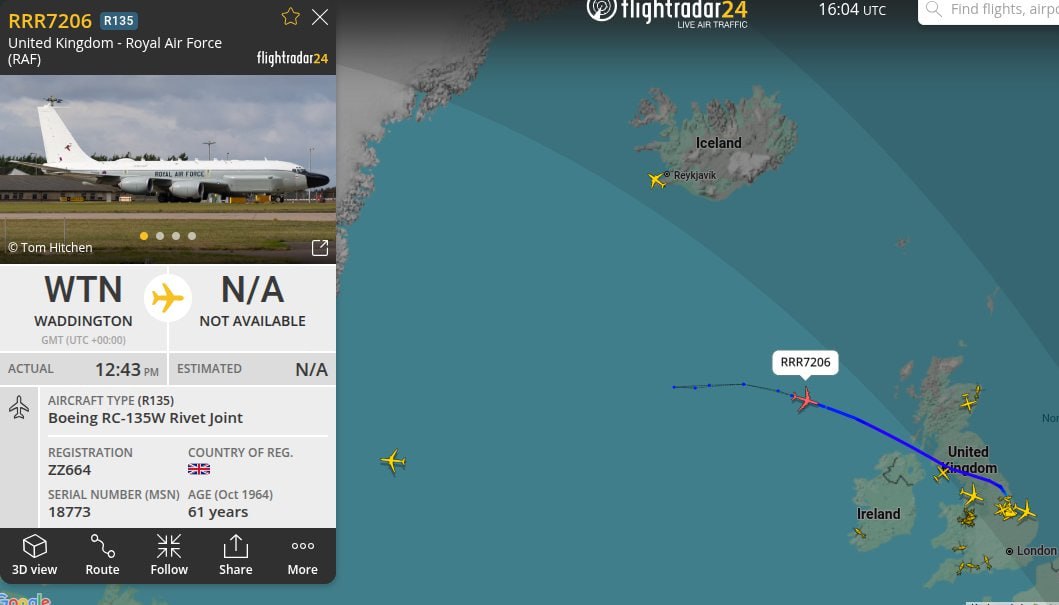
Task: Open the More options menu
Action: coord(303,555)
